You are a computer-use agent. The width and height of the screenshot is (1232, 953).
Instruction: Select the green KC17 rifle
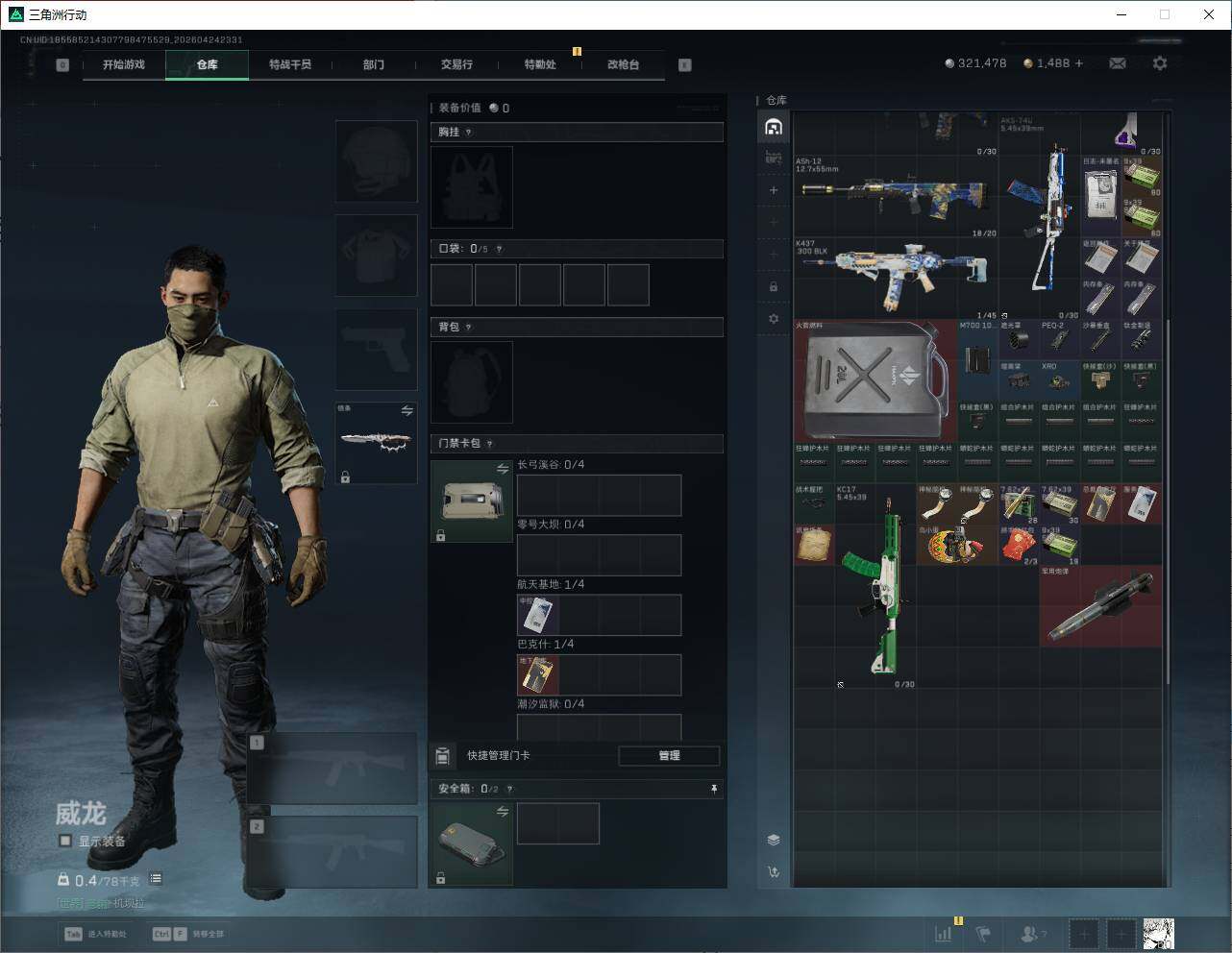(875, 586)
